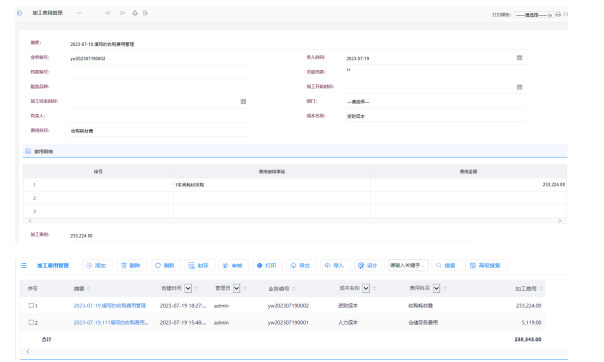Open the 打印模板 print template dropdown

click(534, 15)
